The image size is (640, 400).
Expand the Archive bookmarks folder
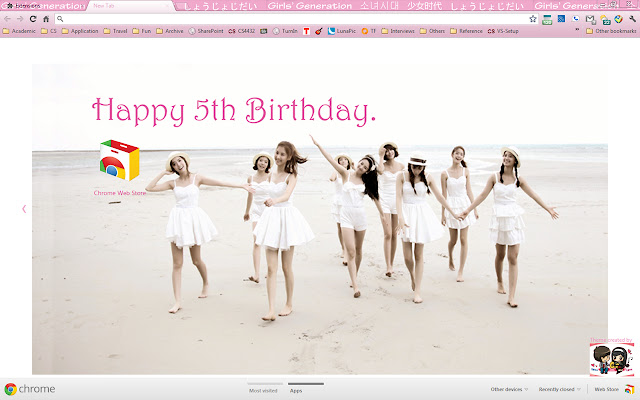[x=169, y=31]
